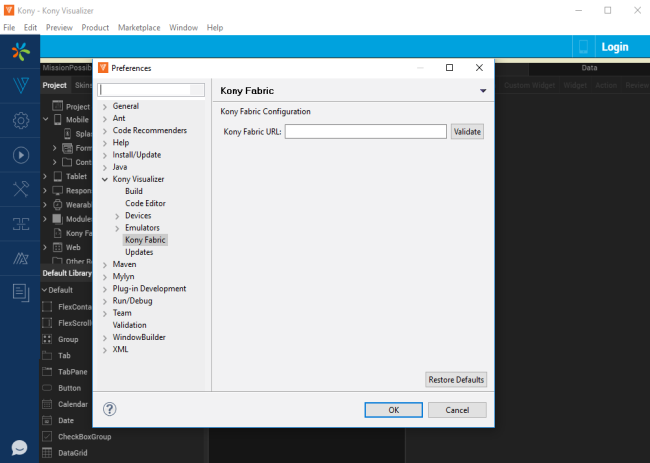Expand the Code Recommenders node
Viewport: 650px width, 463px height.
click(105, 131)
